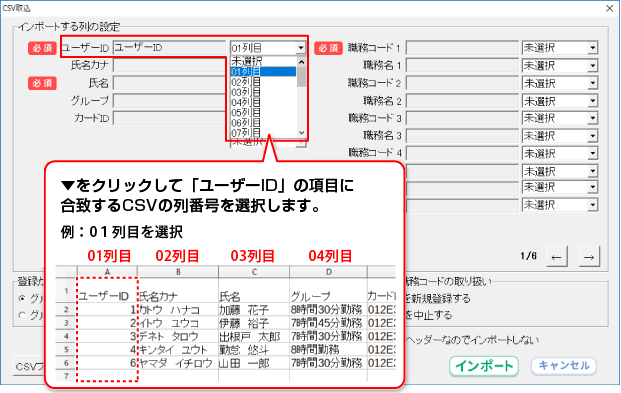Click the dropdown list's scroll-down arrow

point(301,133)
